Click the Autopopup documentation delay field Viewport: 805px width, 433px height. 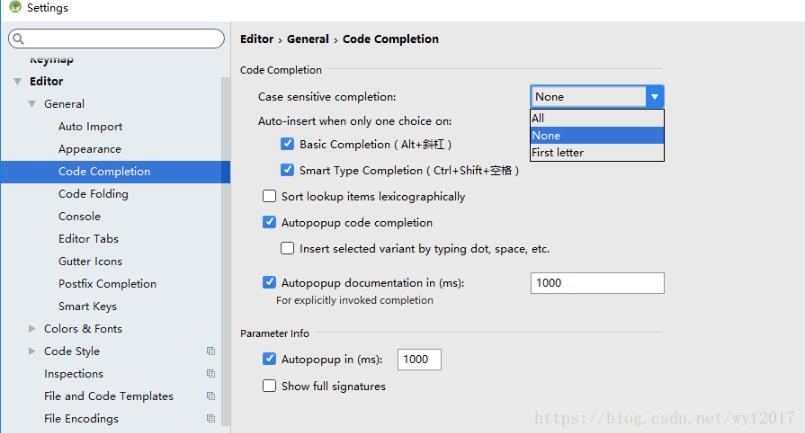[597, 283]
